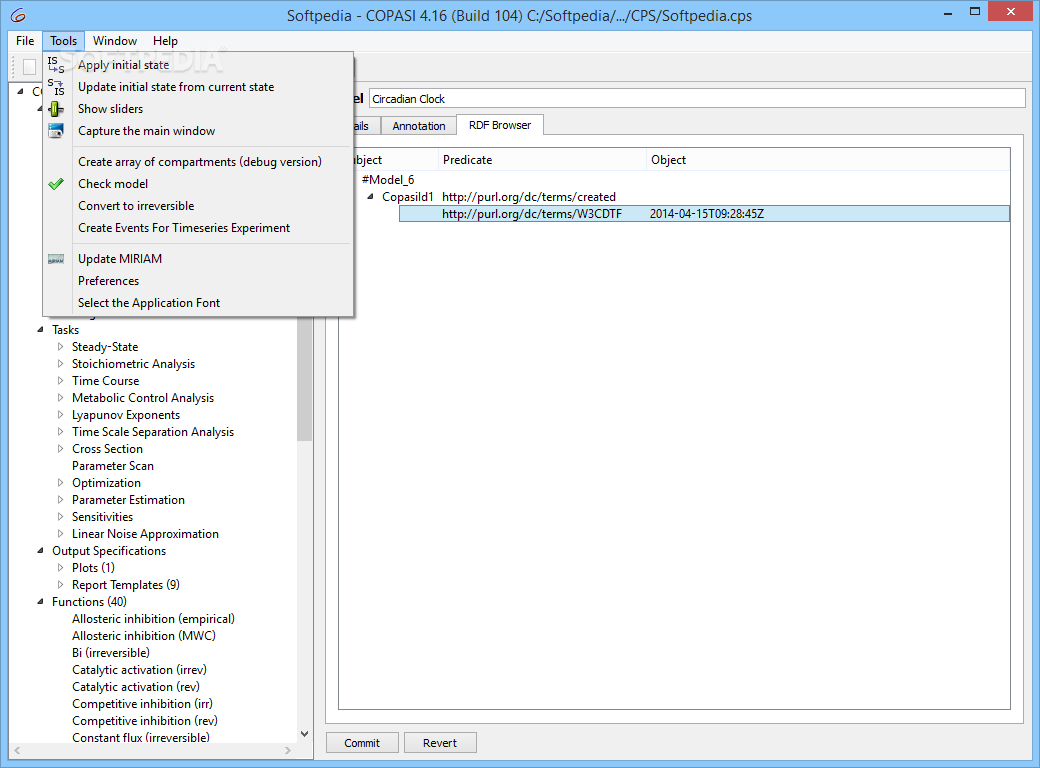Expand the Optimization task
The width and height of the screenshot is (1040, 768).
[60, 483]
